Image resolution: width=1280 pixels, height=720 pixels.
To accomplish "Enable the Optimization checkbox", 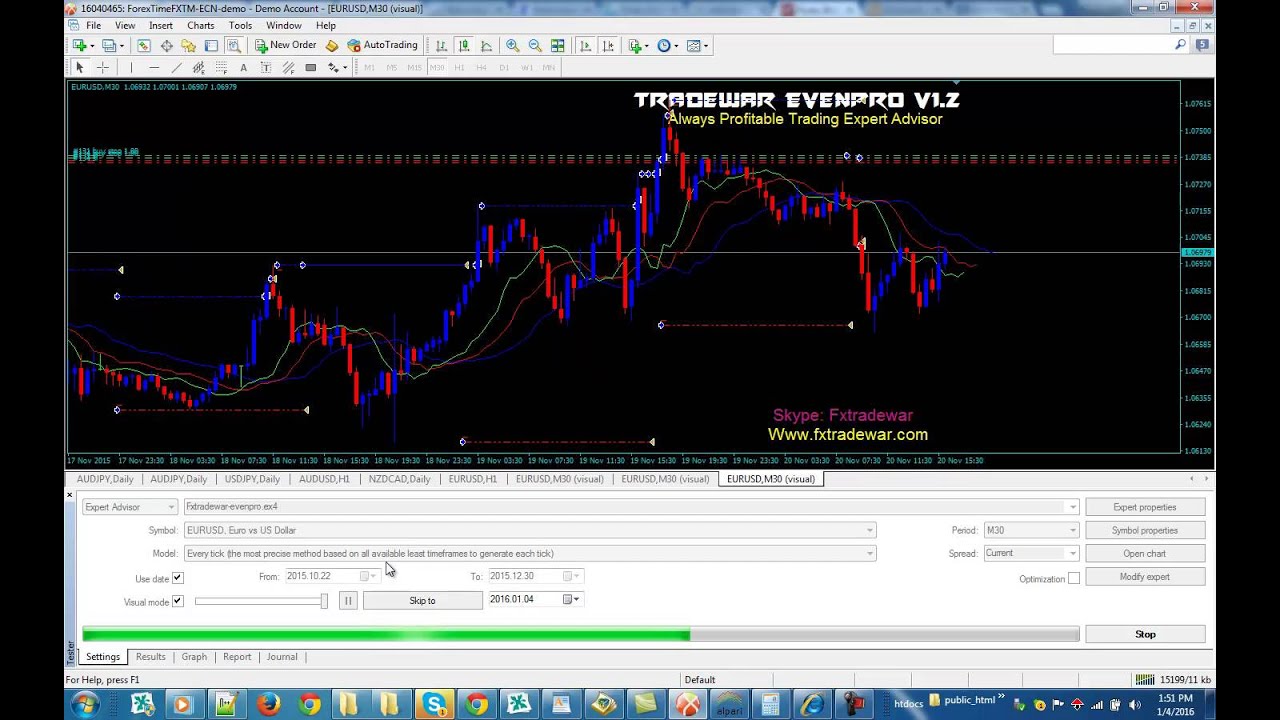I will 1073,578.
